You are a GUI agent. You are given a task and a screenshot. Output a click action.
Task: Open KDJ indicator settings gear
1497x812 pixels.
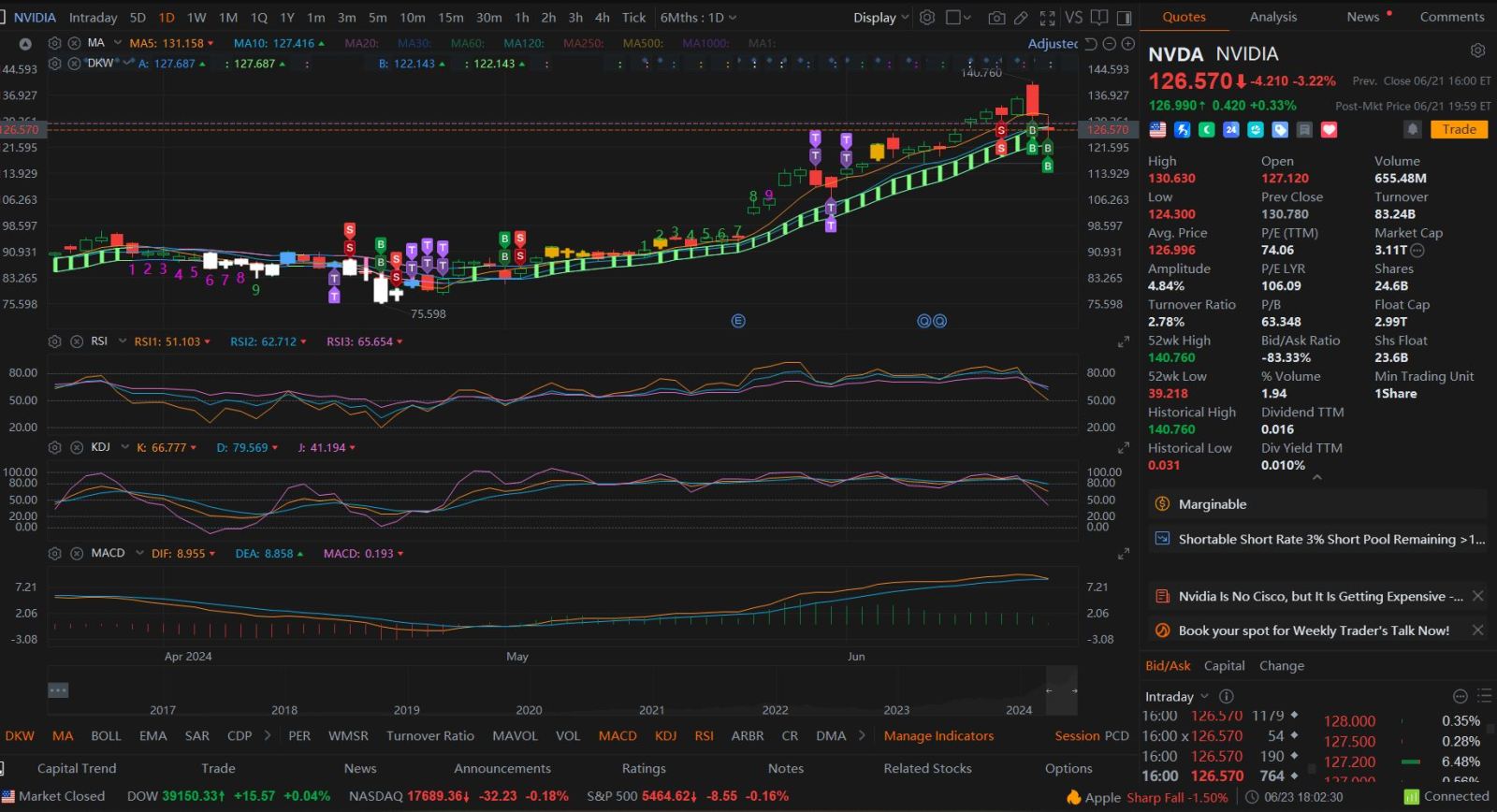[x=55, y=447]
